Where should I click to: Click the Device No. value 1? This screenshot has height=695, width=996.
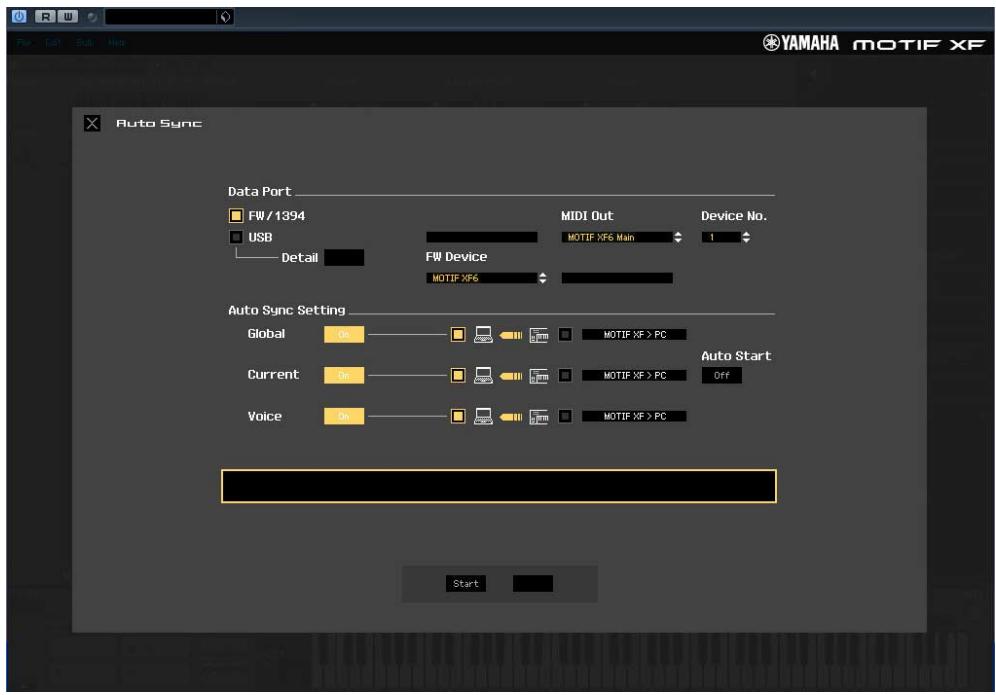(721, 238)
